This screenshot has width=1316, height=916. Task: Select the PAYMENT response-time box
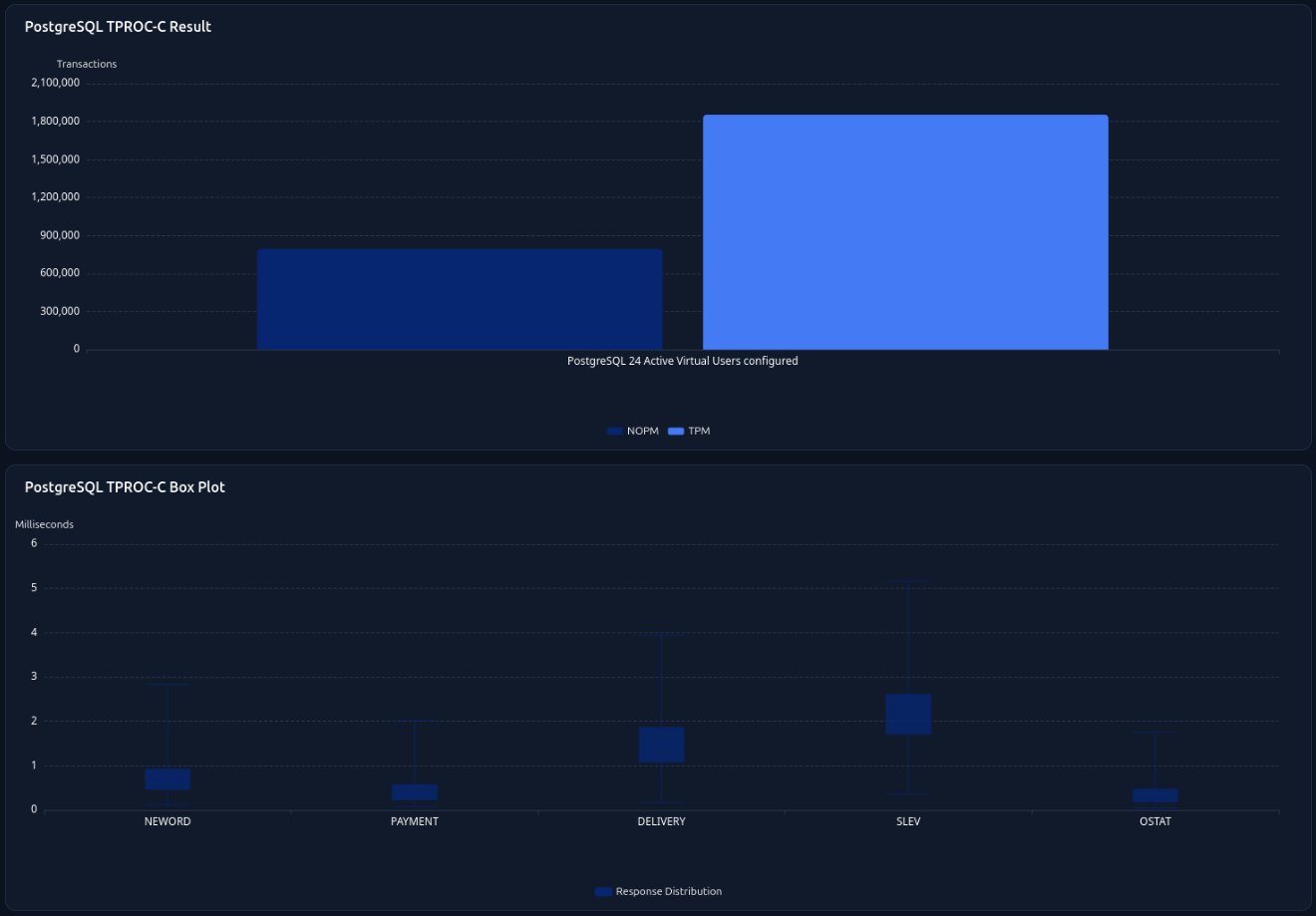pos(415,791)
